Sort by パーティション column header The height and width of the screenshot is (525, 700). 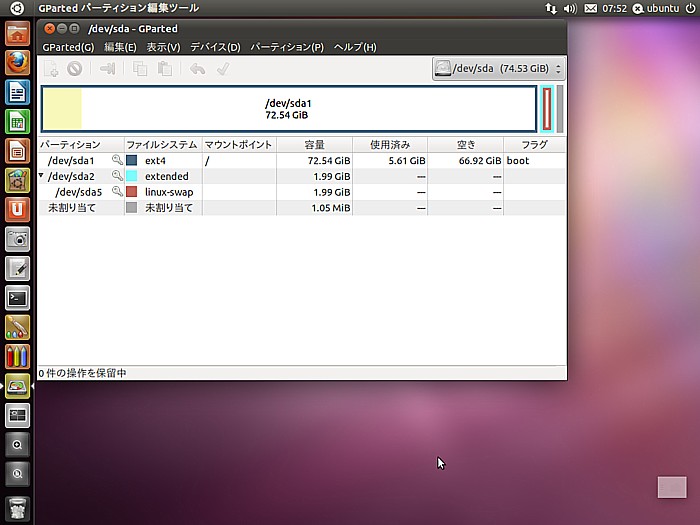81,145
